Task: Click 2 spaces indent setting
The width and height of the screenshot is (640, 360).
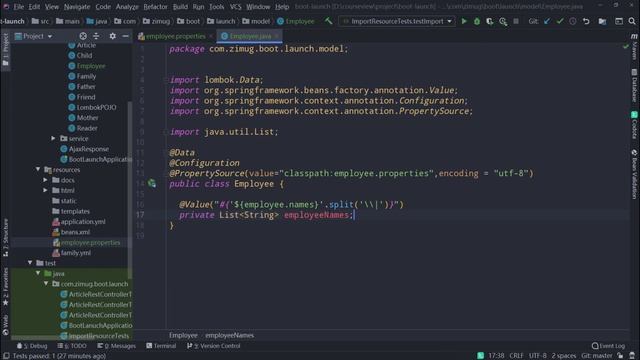Action: [564, 356]
